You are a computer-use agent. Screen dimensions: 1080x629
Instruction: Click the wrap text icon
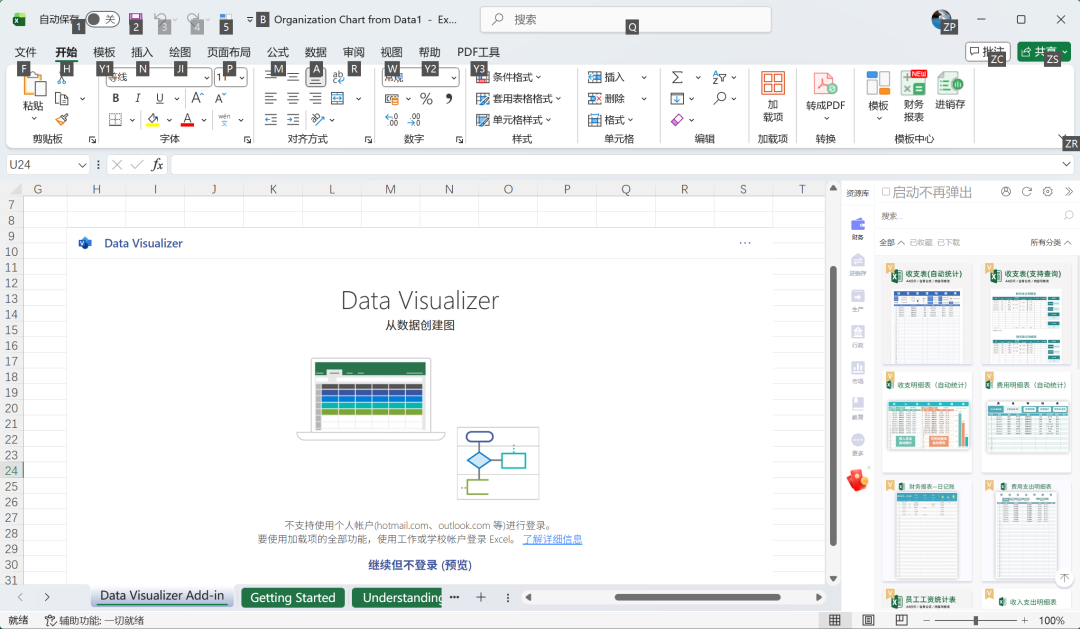[338, 77]
